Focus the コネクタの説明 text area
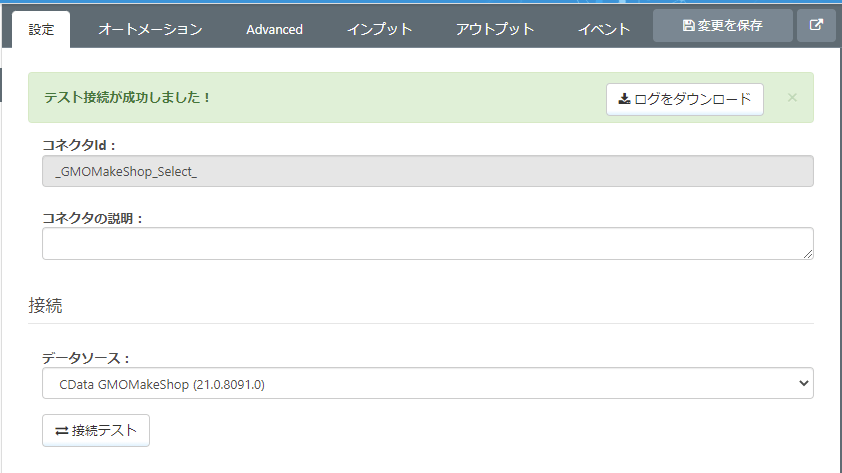 point(427,243)
